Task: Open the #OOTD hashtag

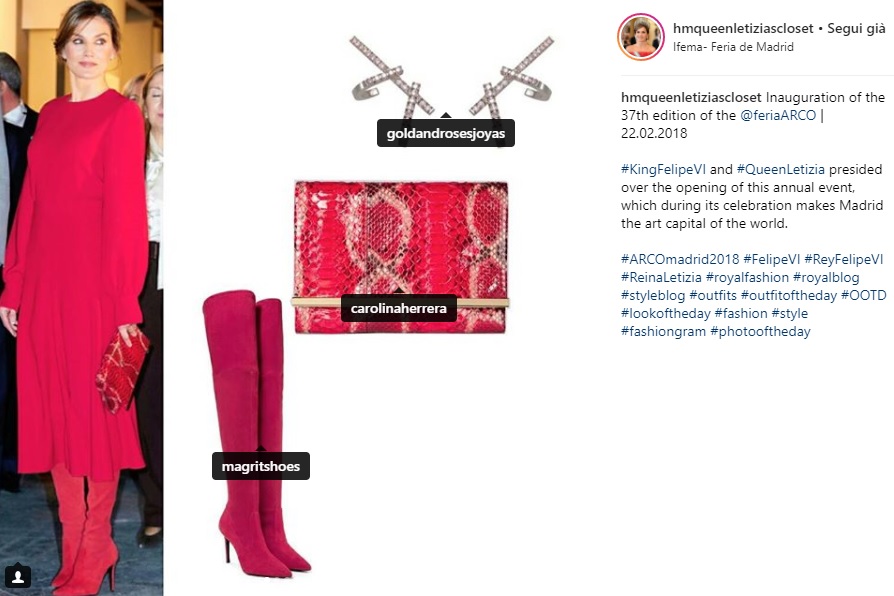Action: pos(864,295)
